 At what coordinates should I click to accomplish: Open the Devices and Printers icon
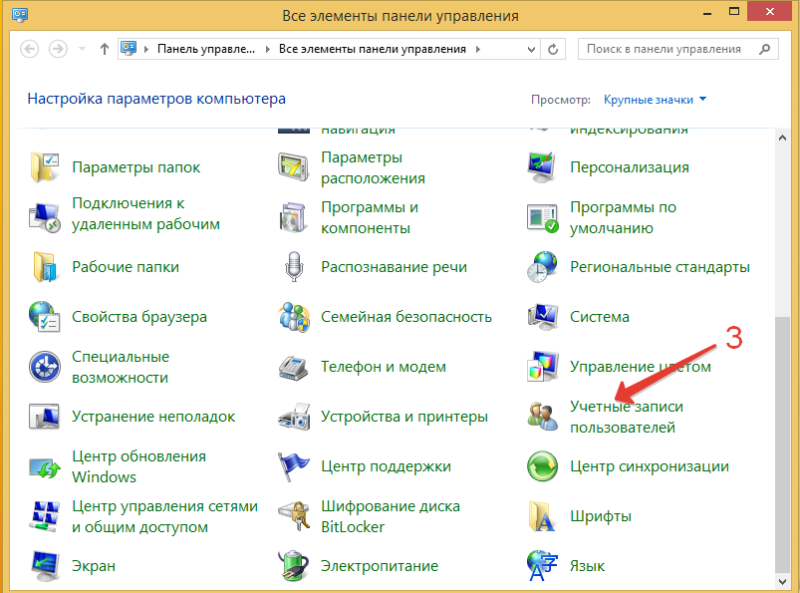click(x=295, y=417)
